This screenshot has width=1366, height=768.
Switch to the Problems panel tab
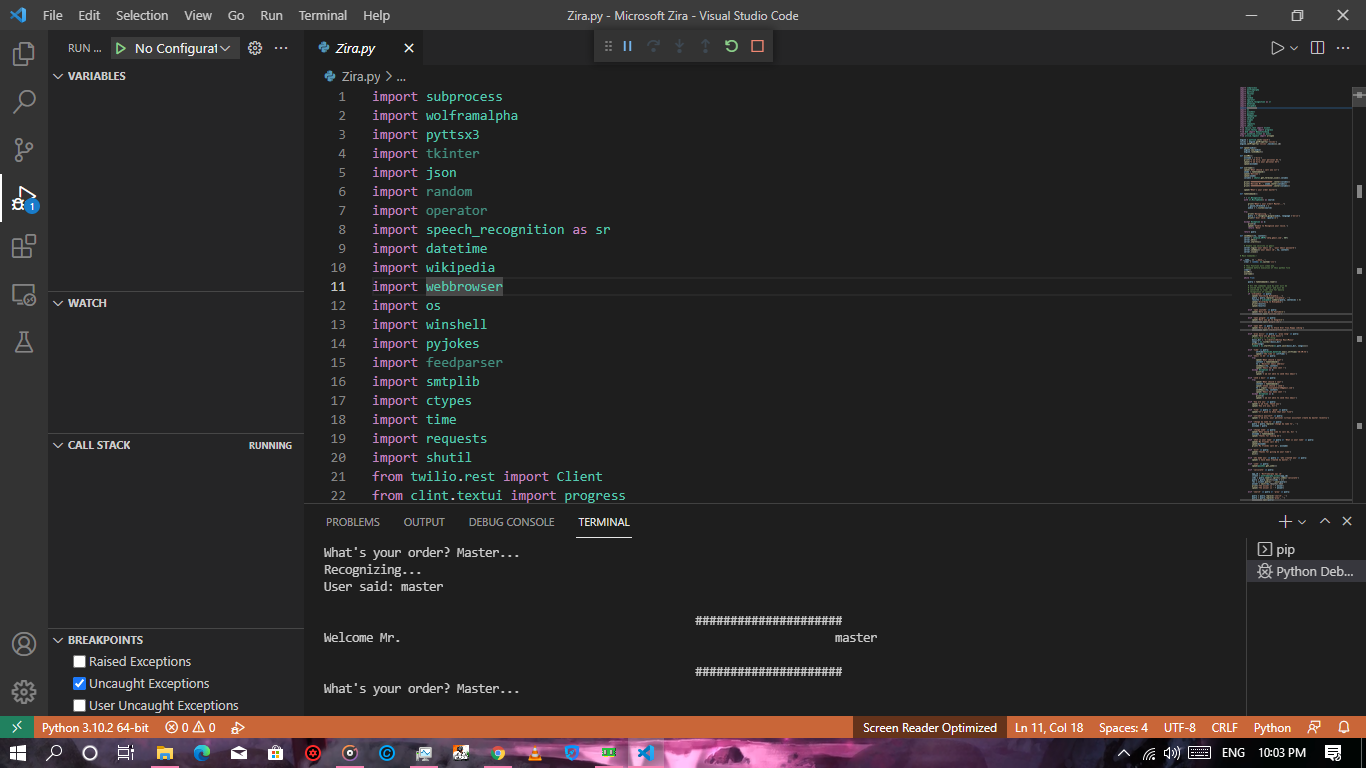click(x=353, y=522)
